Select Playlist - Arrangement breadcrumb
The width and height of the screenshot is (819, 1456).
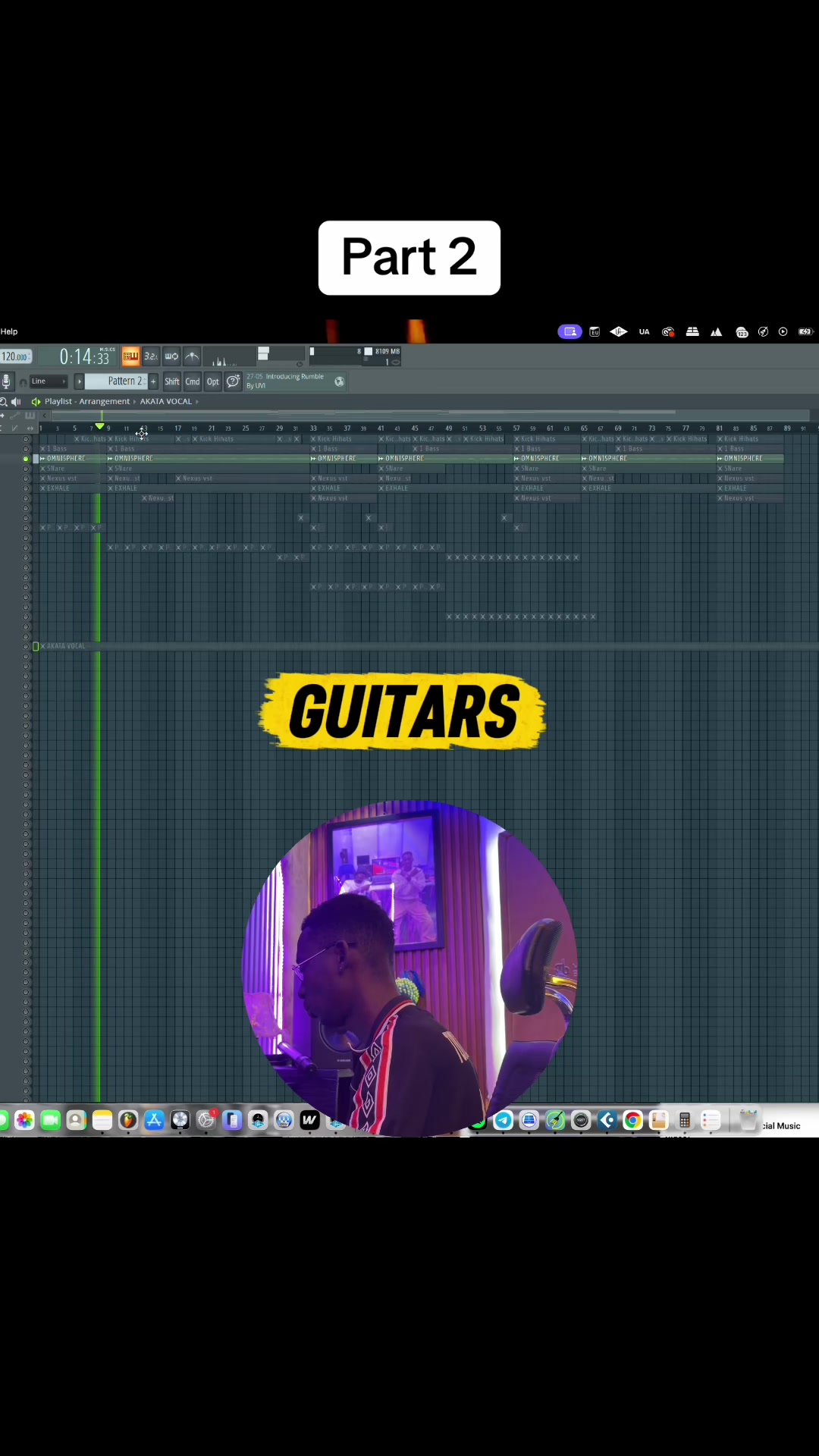(x=87, y=402)
